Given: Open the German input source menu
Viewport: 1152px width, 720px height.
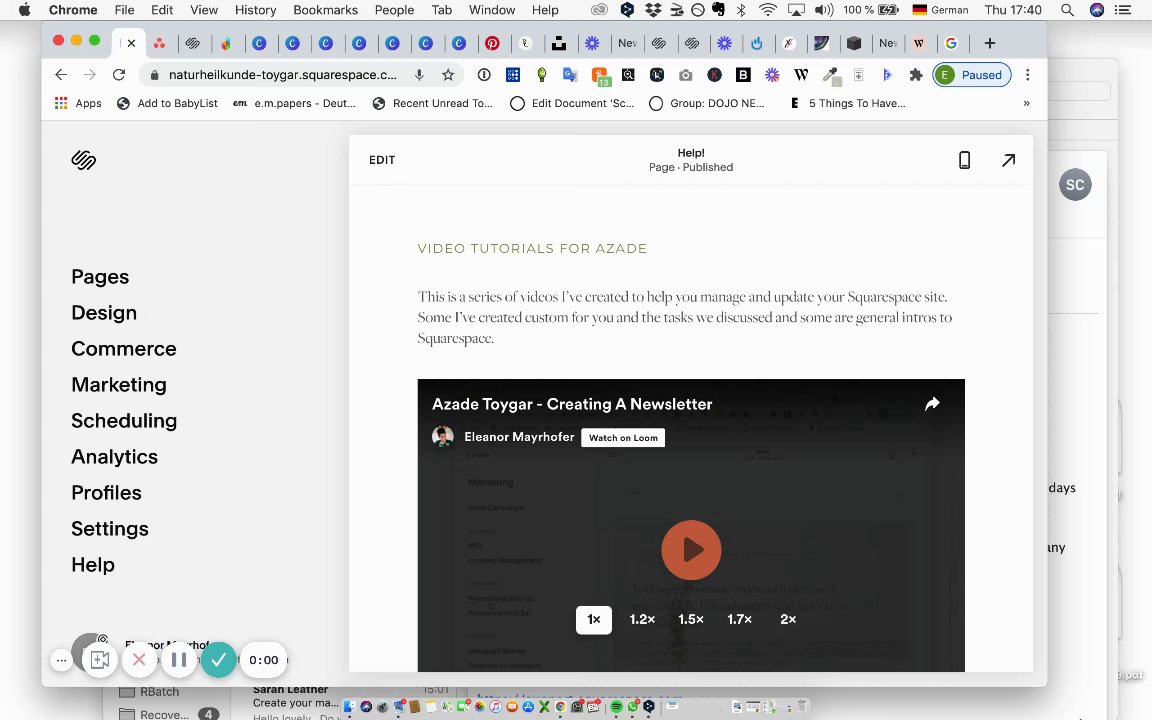Looking at the screenshot, I should tap(940, 10).
